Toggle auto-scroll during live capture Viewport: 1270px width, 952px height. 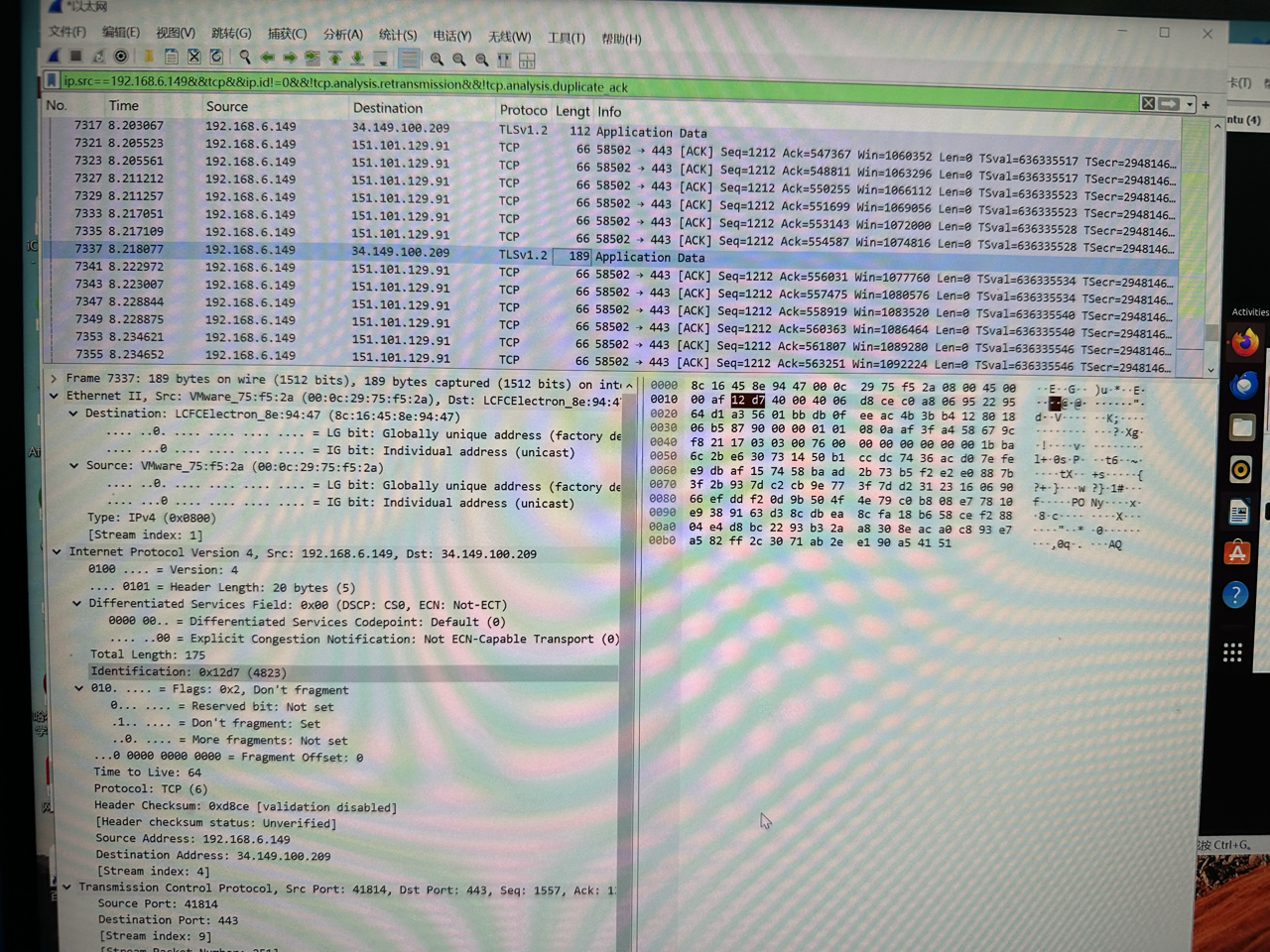tap(381, 59)
